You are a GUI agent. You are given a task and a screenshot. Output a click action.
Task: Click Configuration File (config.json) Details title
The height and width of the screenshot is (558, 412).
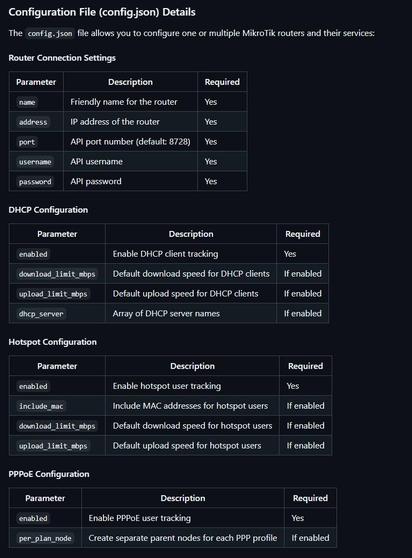(102, 12)
